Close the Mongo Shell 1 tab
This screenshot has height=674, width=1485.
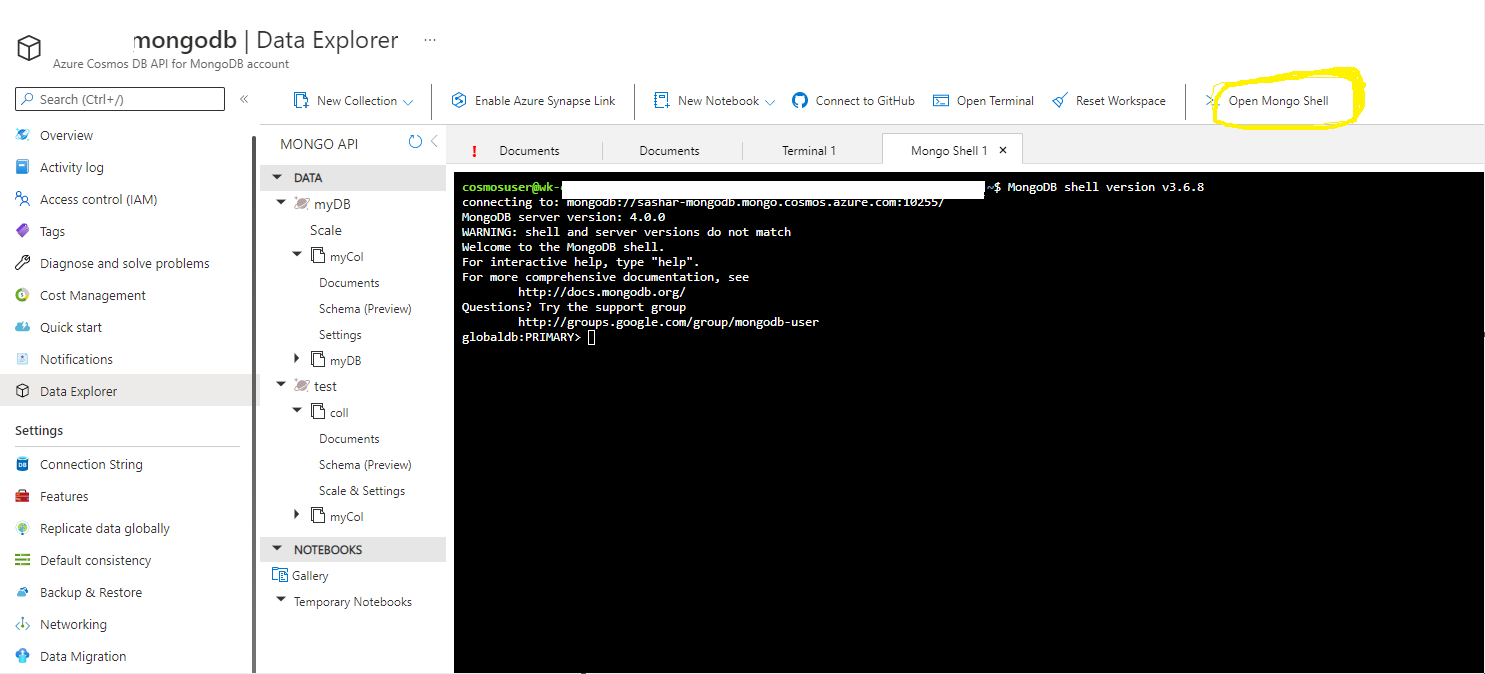pos(1004,150)
